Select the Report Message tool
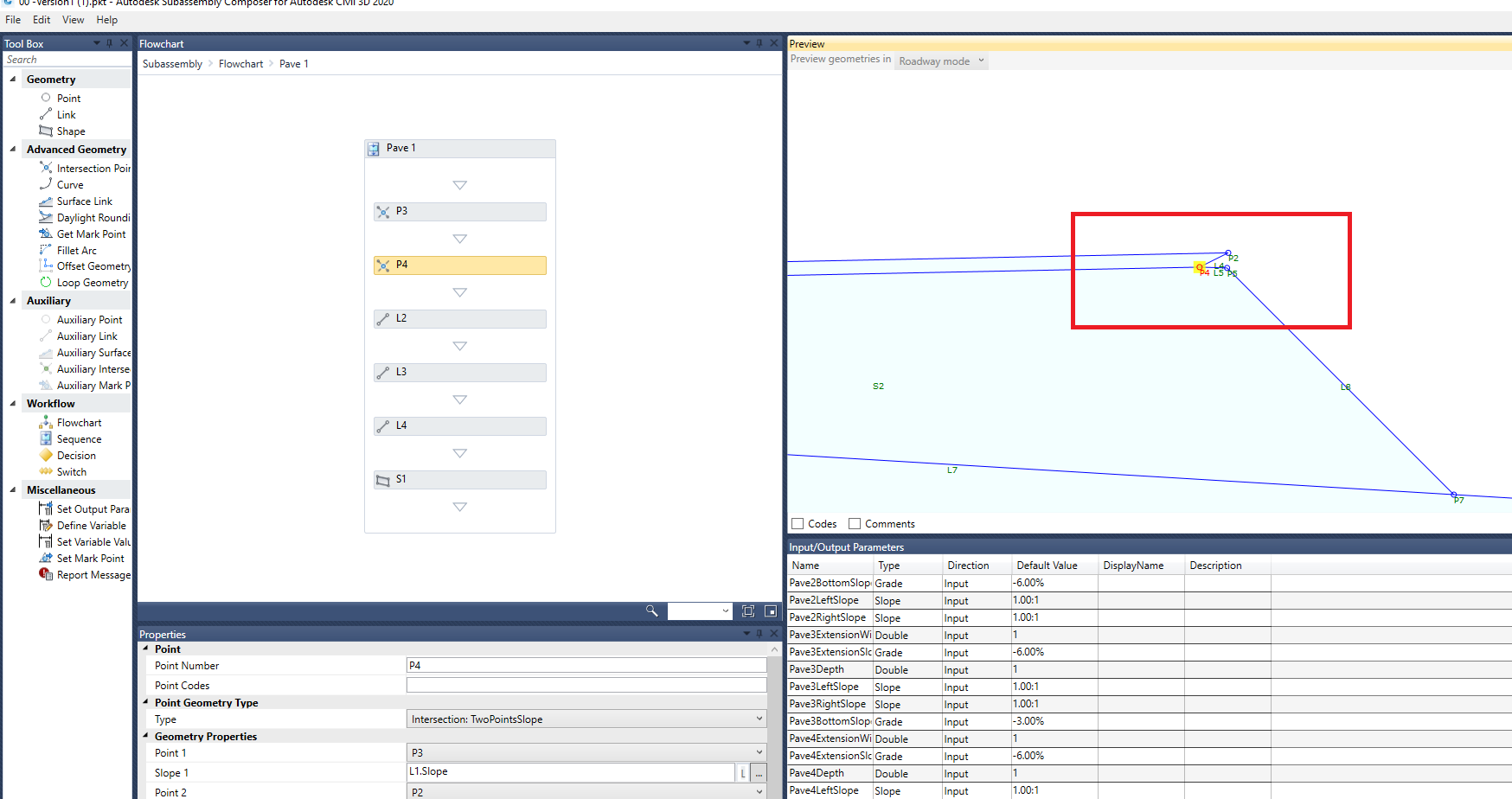The image size is (1512, 799). 91,574
